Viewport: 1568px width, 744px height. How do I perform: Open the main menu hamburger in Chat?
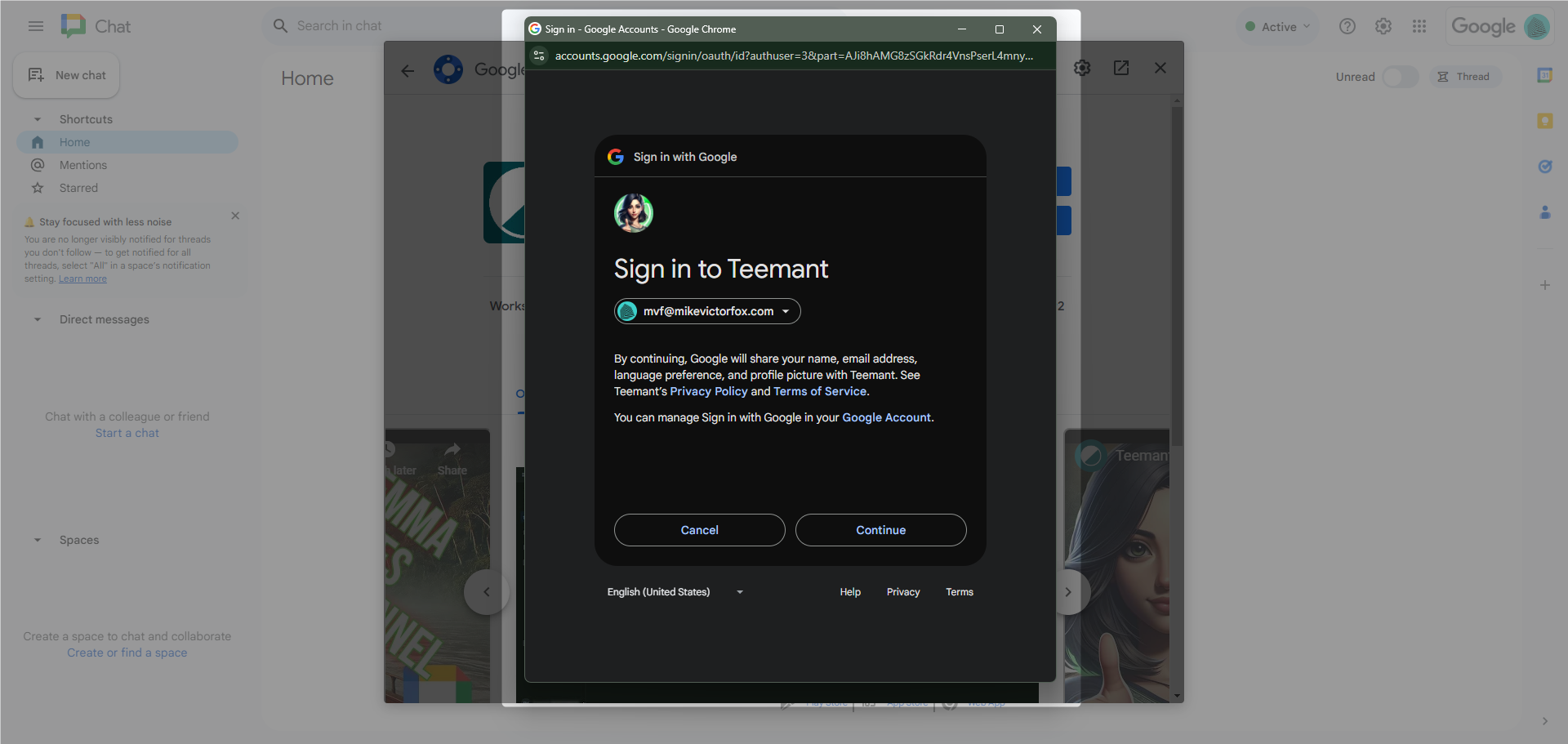36,26
